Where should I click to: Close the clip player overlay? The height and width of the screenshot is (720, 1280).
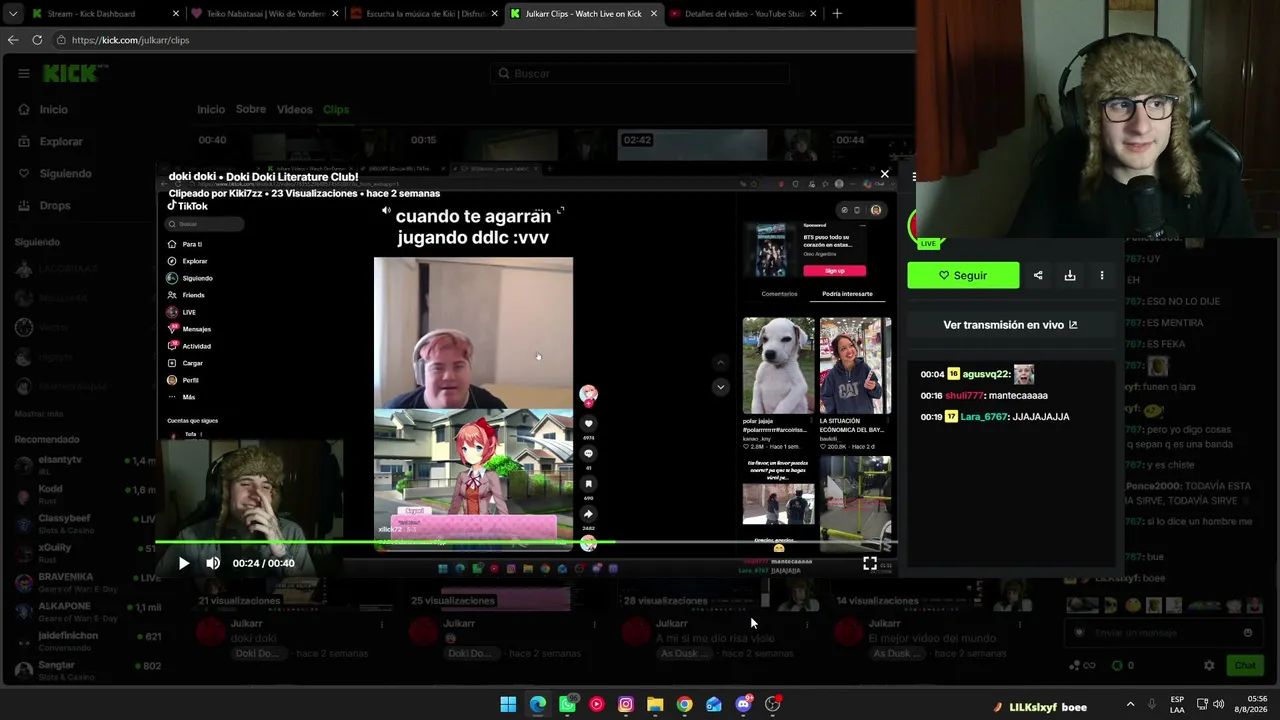[884, 174]
